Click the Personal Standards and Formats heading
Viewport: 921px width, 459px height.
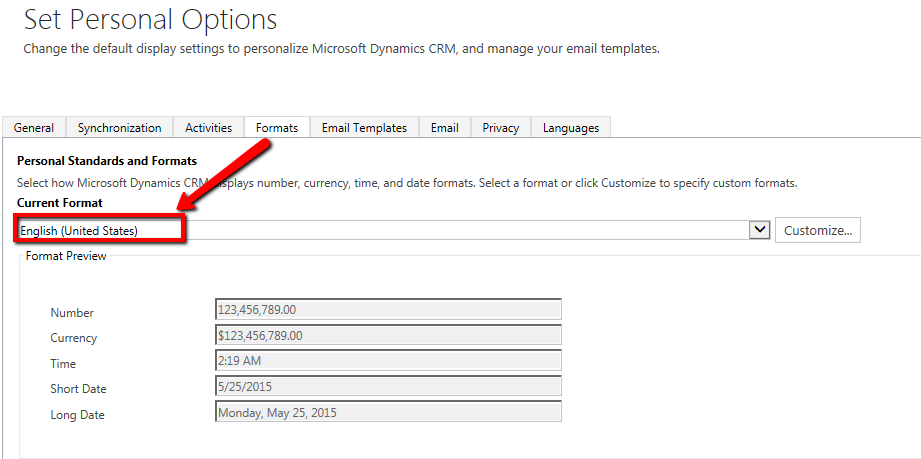(107, 161)
